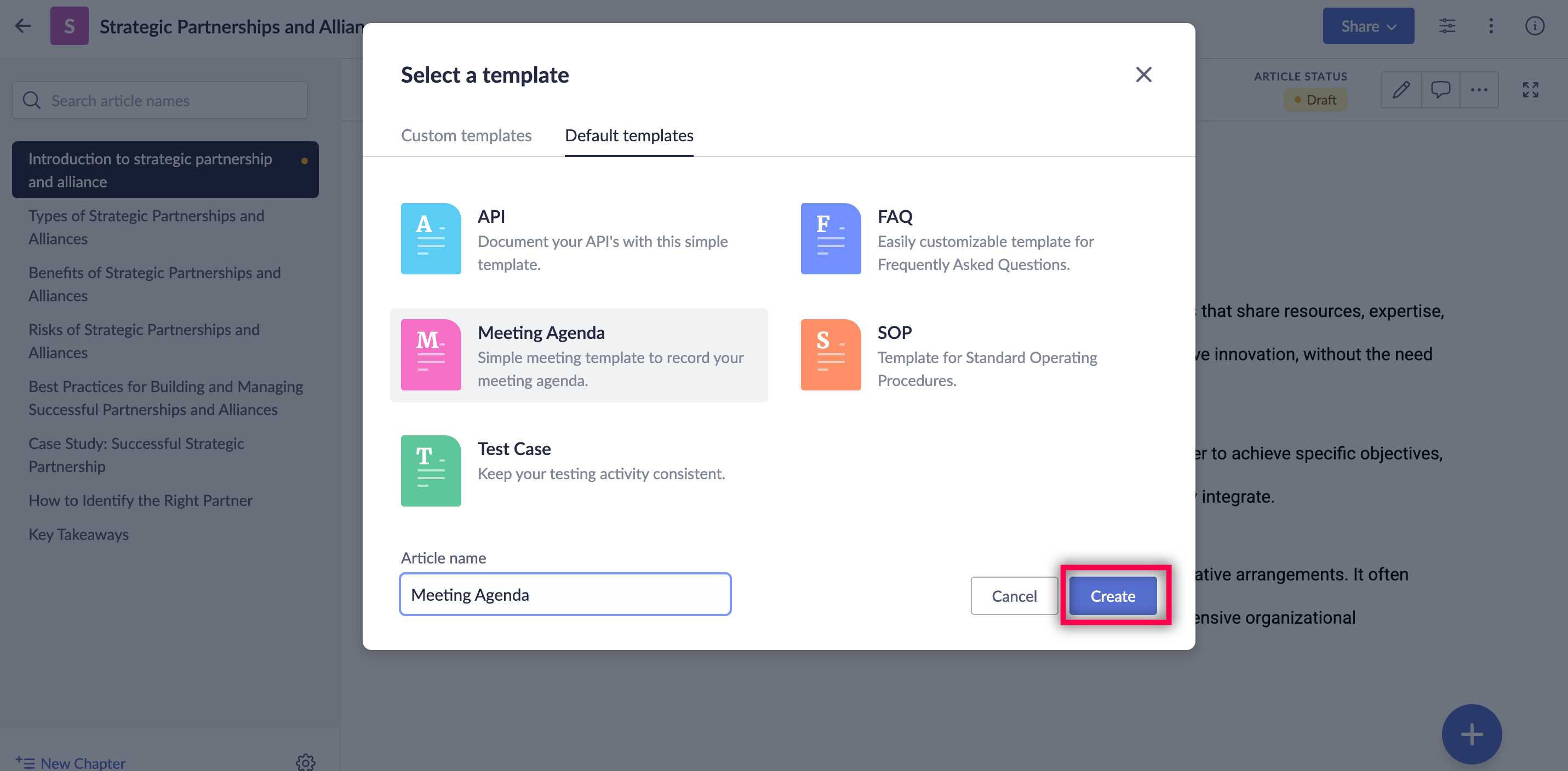Image resolution: width=1568 pixels, height=771 pixels.
Task: Open the article three-dots more menu
Action: pyautogui.click(x=1479, y=90)
